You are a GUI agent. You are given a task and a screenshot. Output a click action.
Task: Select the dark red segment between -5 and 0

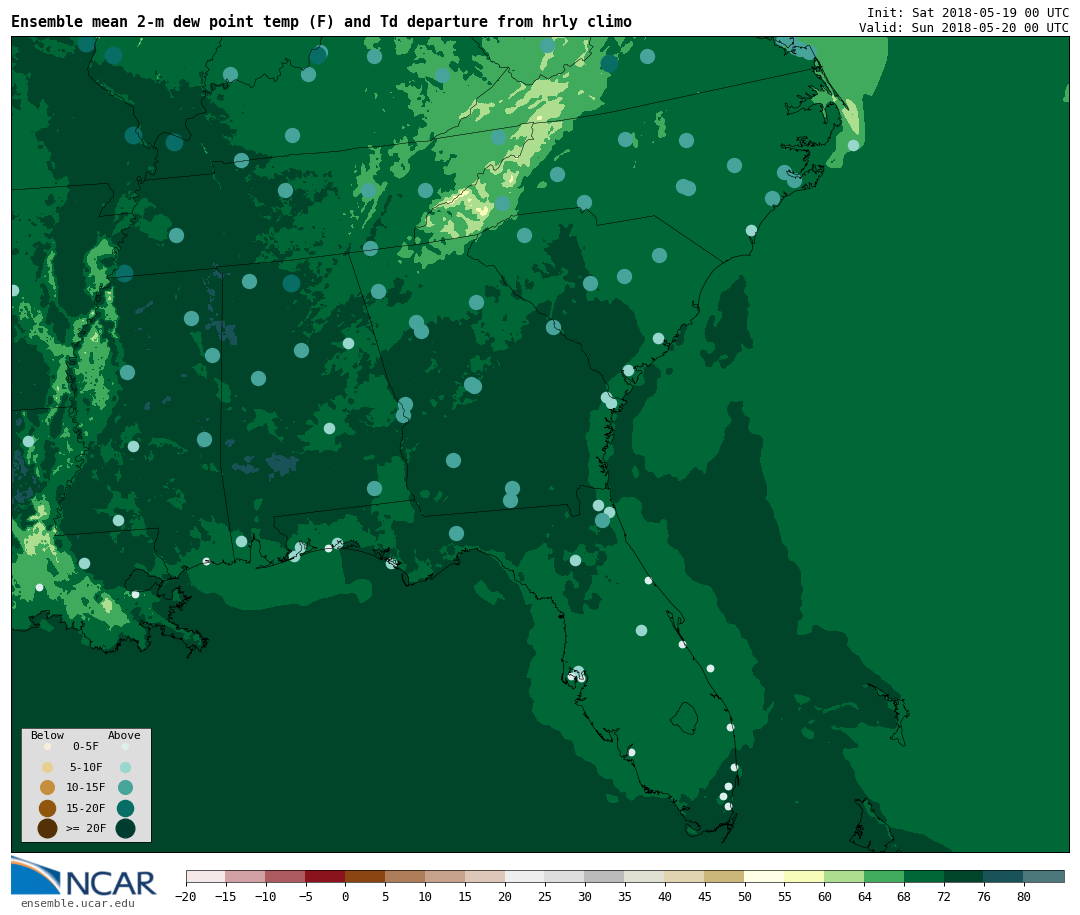[x=326, y=876]
